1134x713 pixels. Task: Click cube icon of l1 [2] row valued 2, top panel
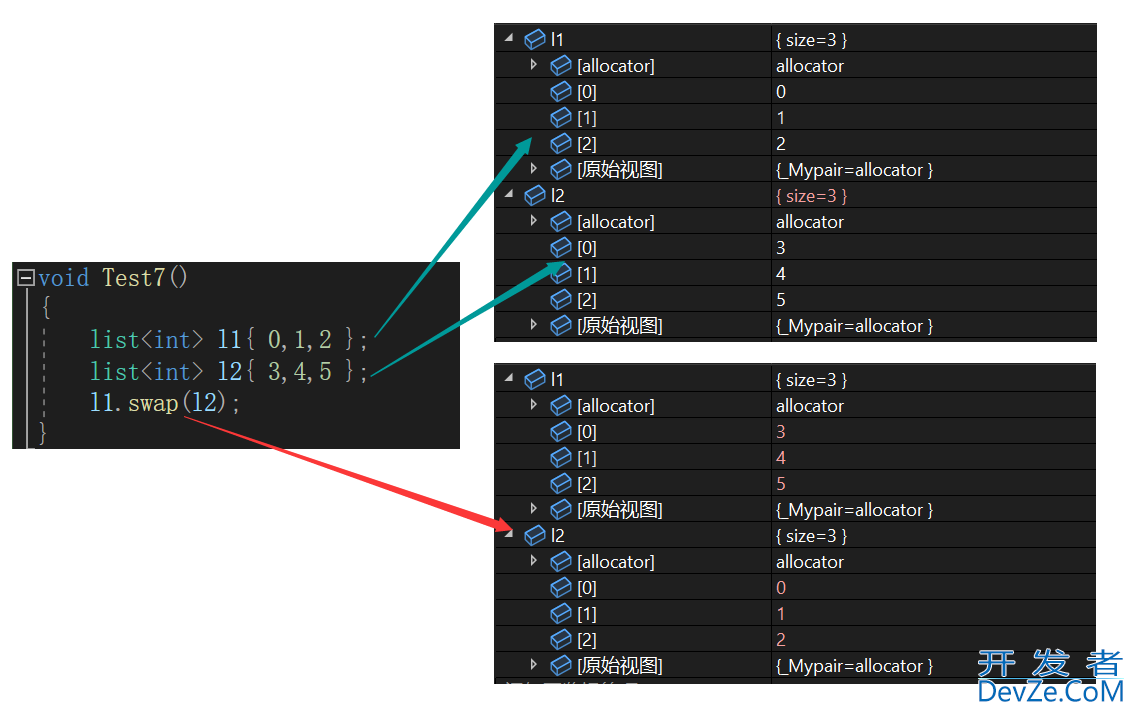pos(560,143)
